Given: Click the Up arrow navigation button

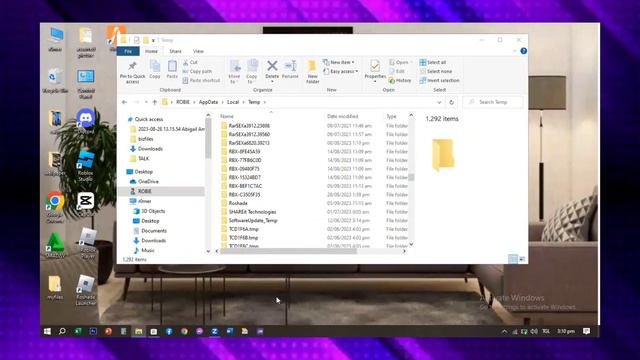Looking at the screenshot, I should point(154,102).
